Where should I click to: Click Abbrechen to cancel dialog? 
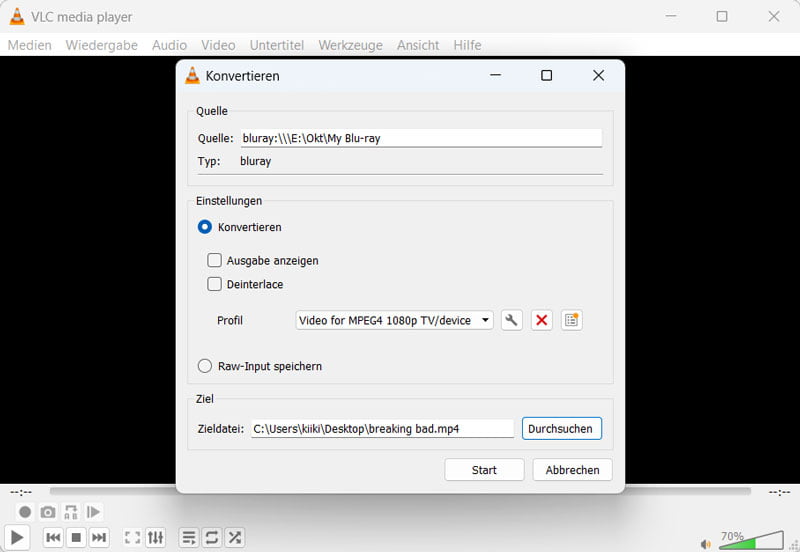pyautogui.click(x=572, y=470)
